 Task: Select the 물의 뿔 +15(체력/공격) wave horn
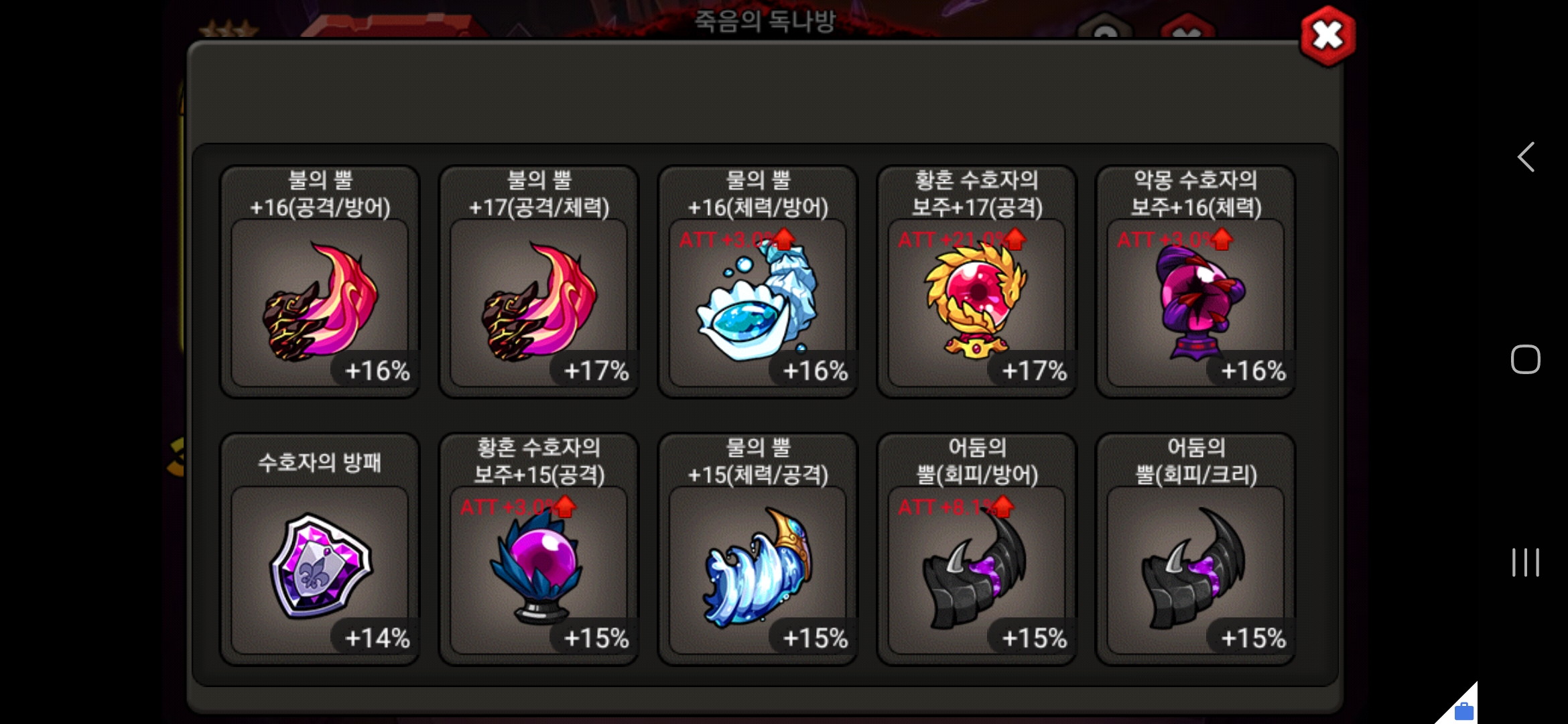(x=758, y=550)
